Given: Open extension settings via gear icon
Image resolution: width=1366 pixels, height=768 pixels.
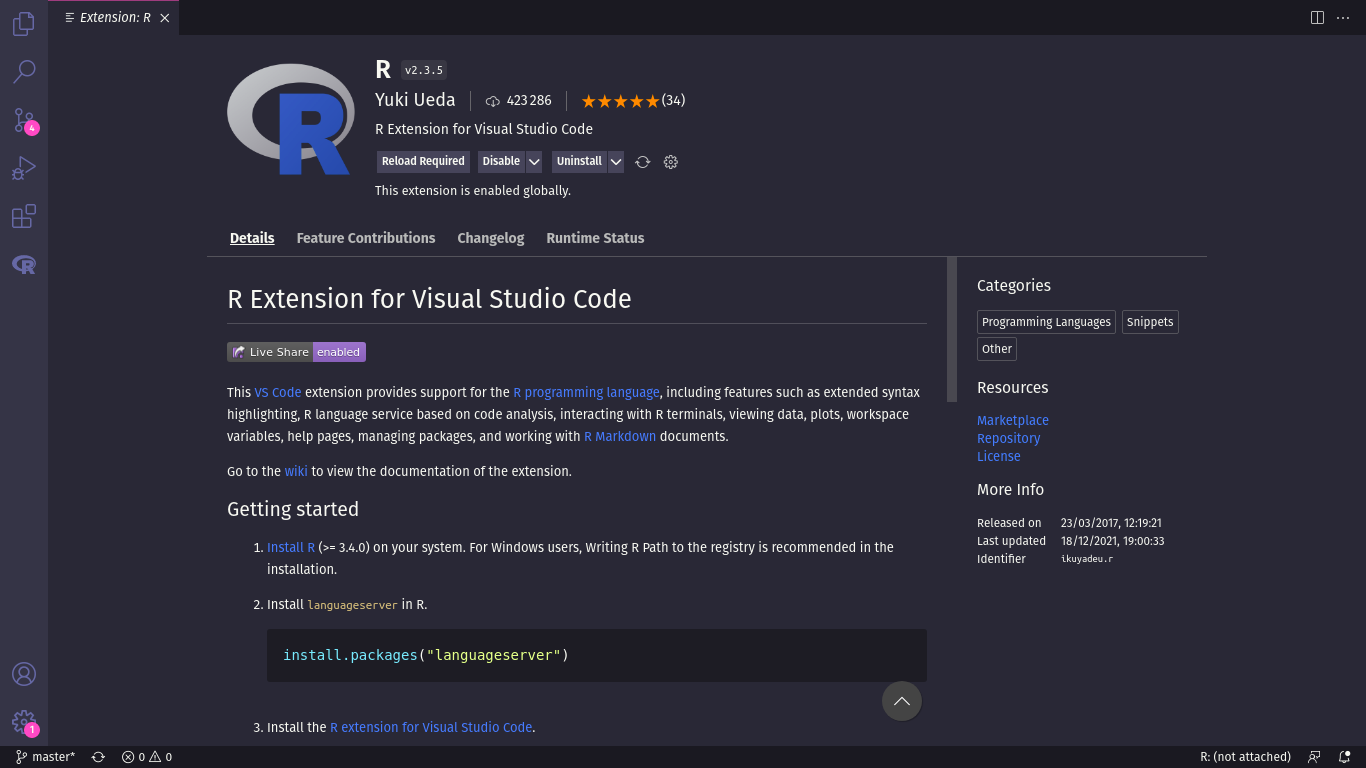Looking at the screenshot, I should tap(670, 161).
